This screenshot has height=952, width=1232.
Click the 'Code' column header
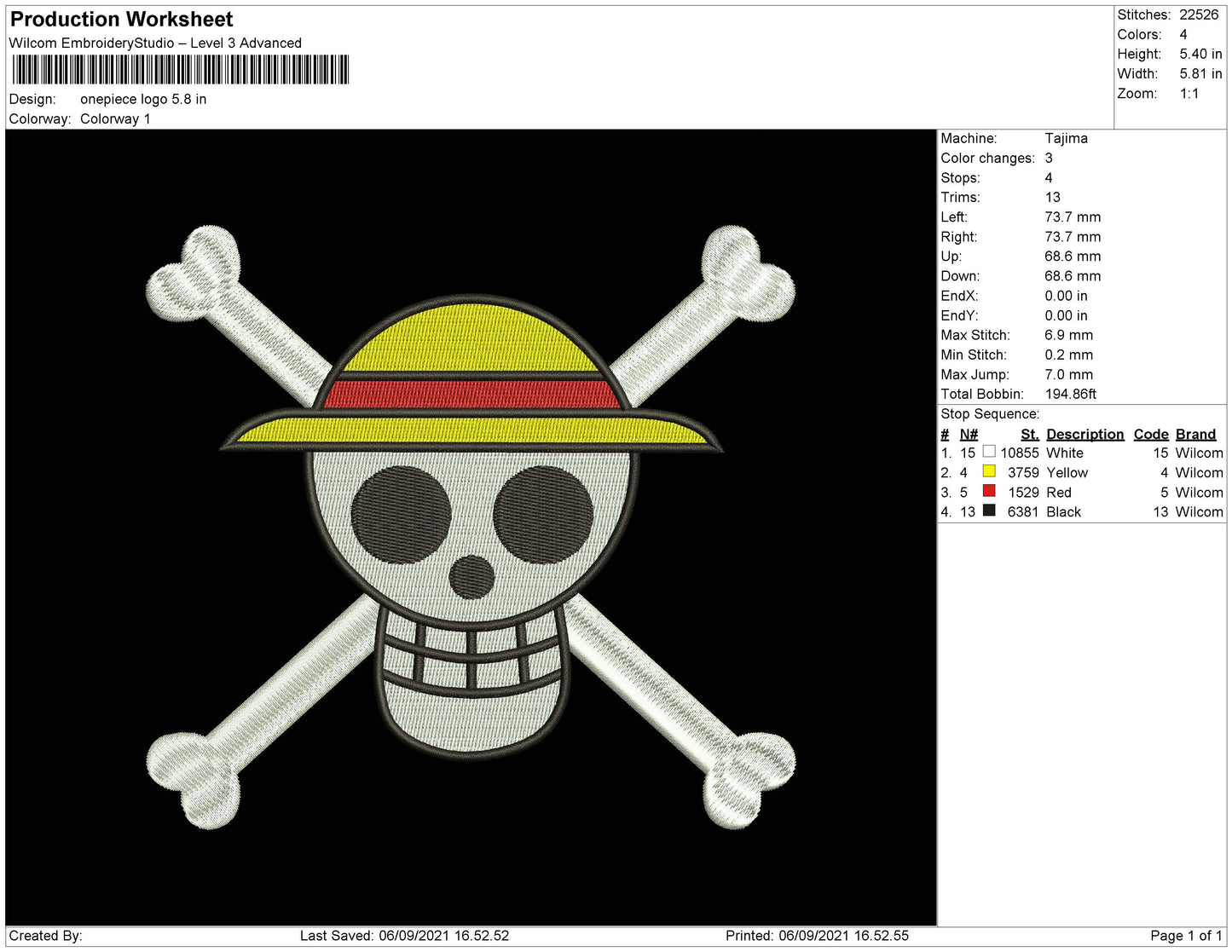tap(1151, 434)
